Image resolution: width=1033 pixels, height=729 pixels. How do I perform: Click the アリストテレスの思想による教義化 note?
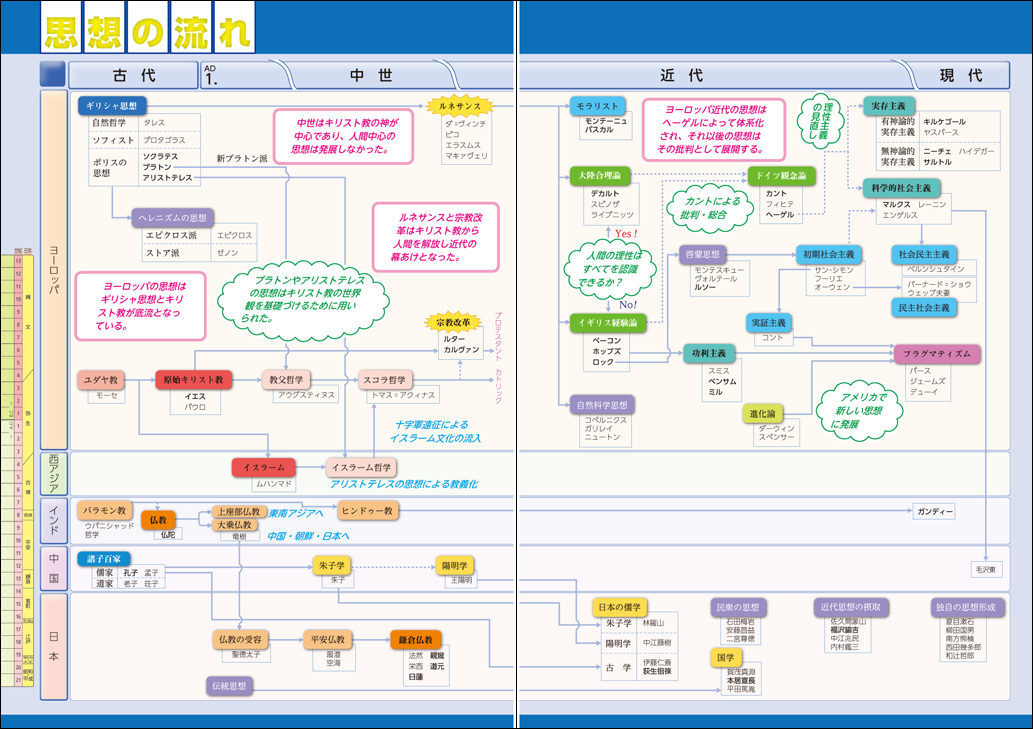404,483
